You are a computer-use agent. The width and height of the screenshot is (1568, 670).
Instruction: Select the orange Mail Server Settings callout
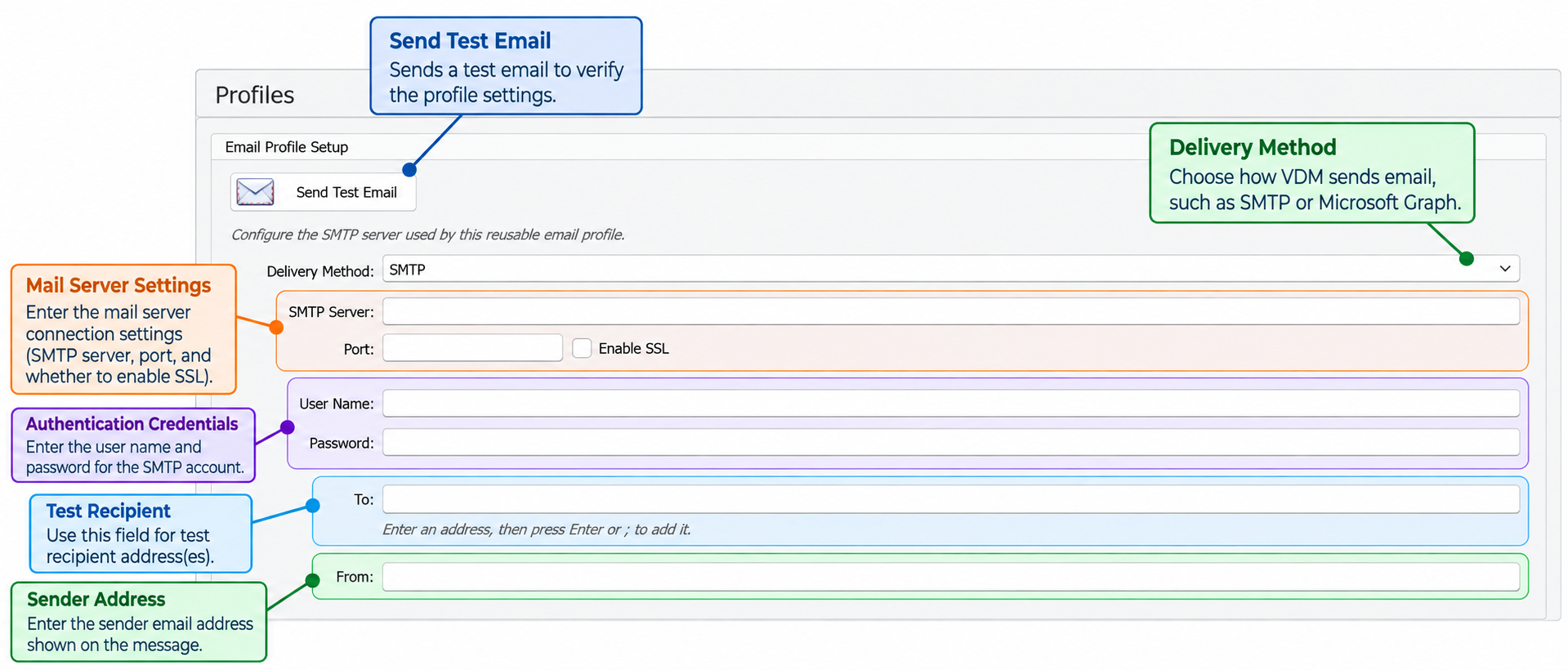pyautogui.click(x=123, y=329)
